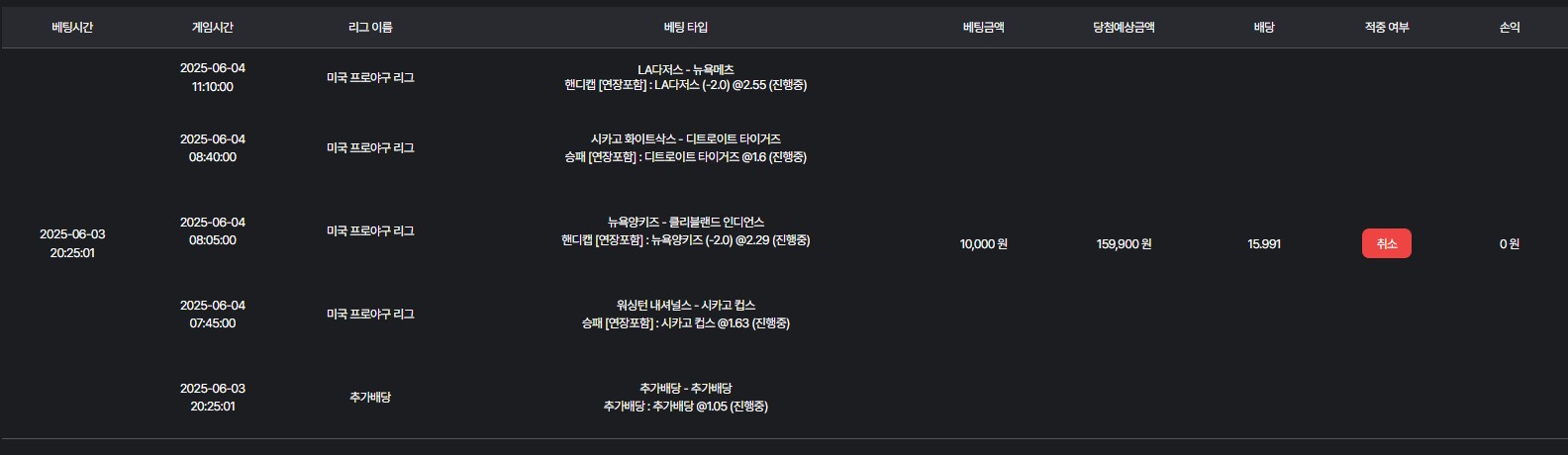Select the 리그 이름 column header

coord(370,28)
